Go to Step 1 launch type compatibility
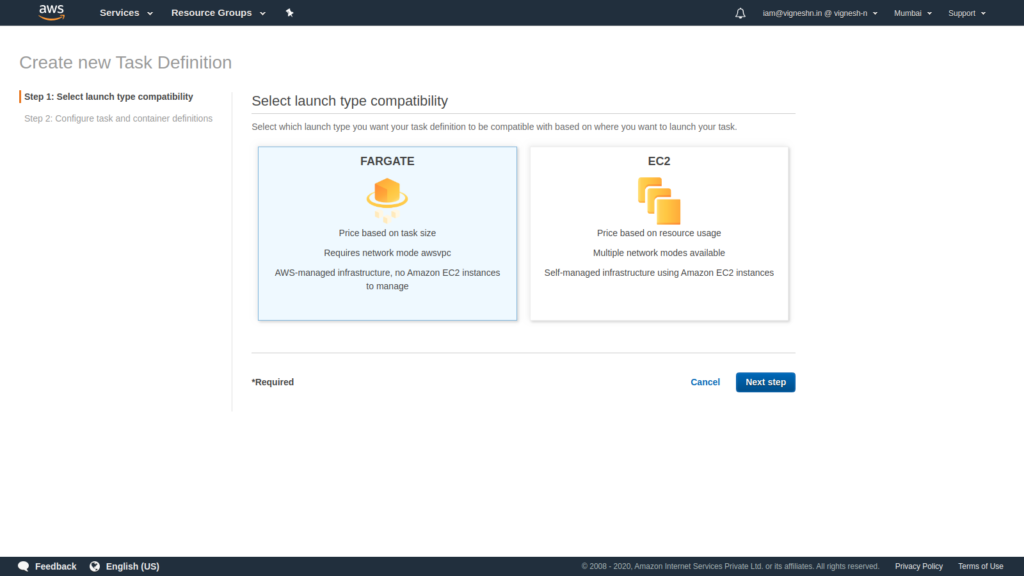Image resolution: width=1024 pixels, height=576 pixels. (108, 97)
